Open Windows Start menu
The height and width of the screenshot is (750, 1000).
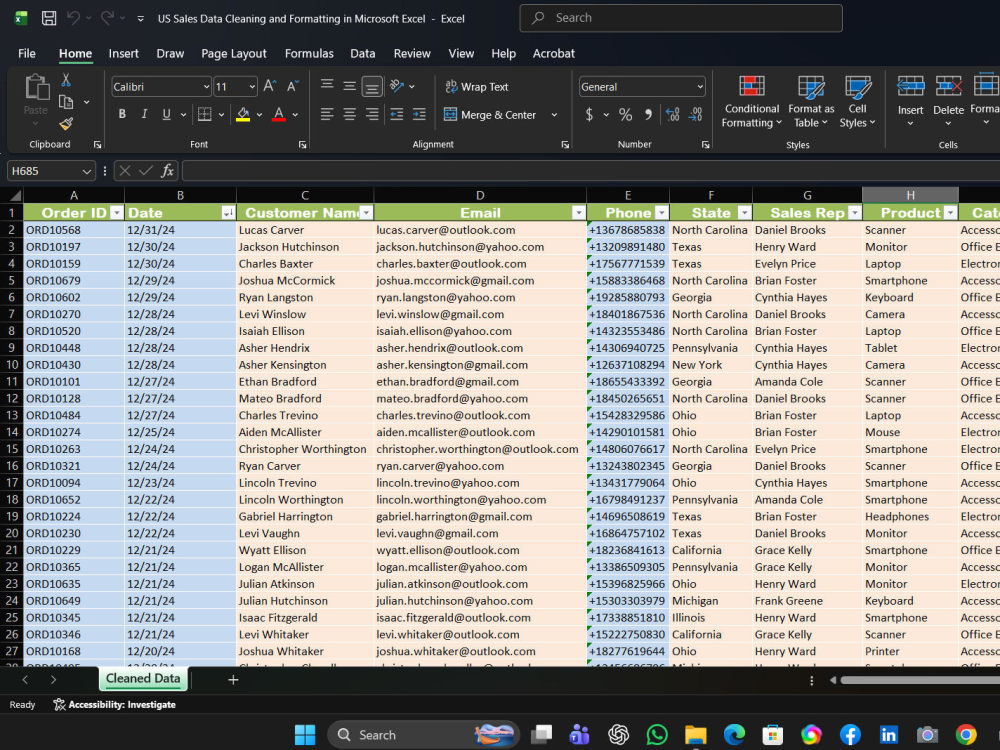click(x=305, y=735)
